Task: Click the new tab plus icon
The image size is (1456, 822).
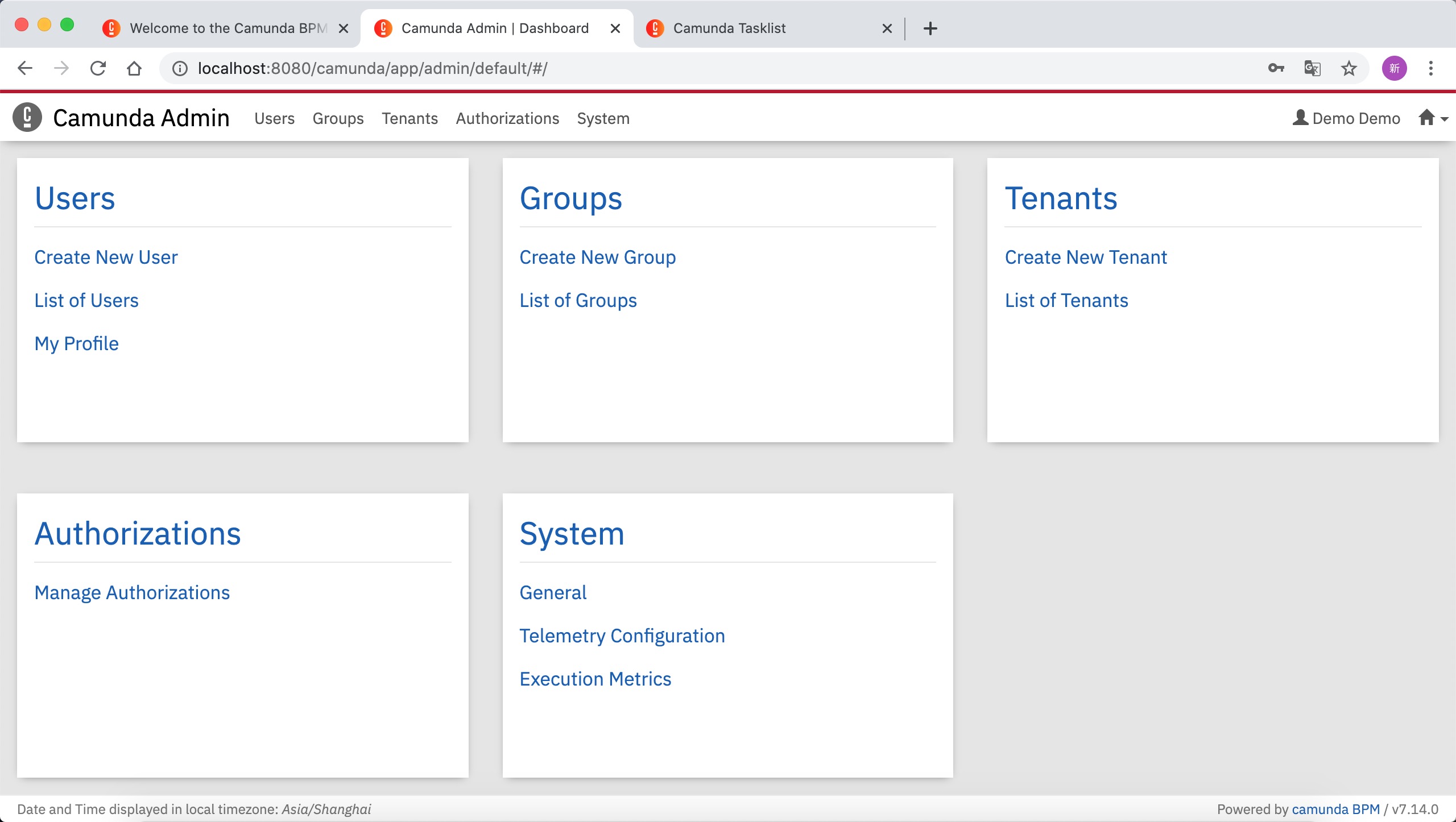Action: [928, 28]
